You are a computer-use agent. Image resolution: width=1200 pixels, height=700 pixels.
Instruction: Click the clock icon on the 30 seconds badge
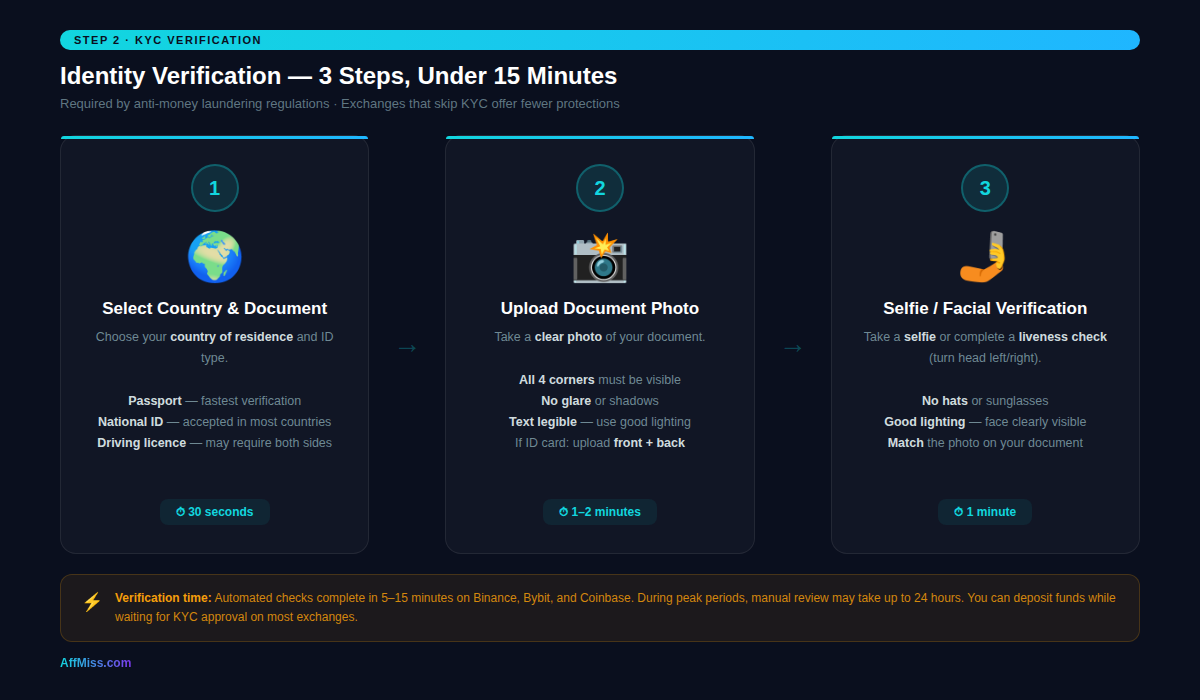(183, 511)
